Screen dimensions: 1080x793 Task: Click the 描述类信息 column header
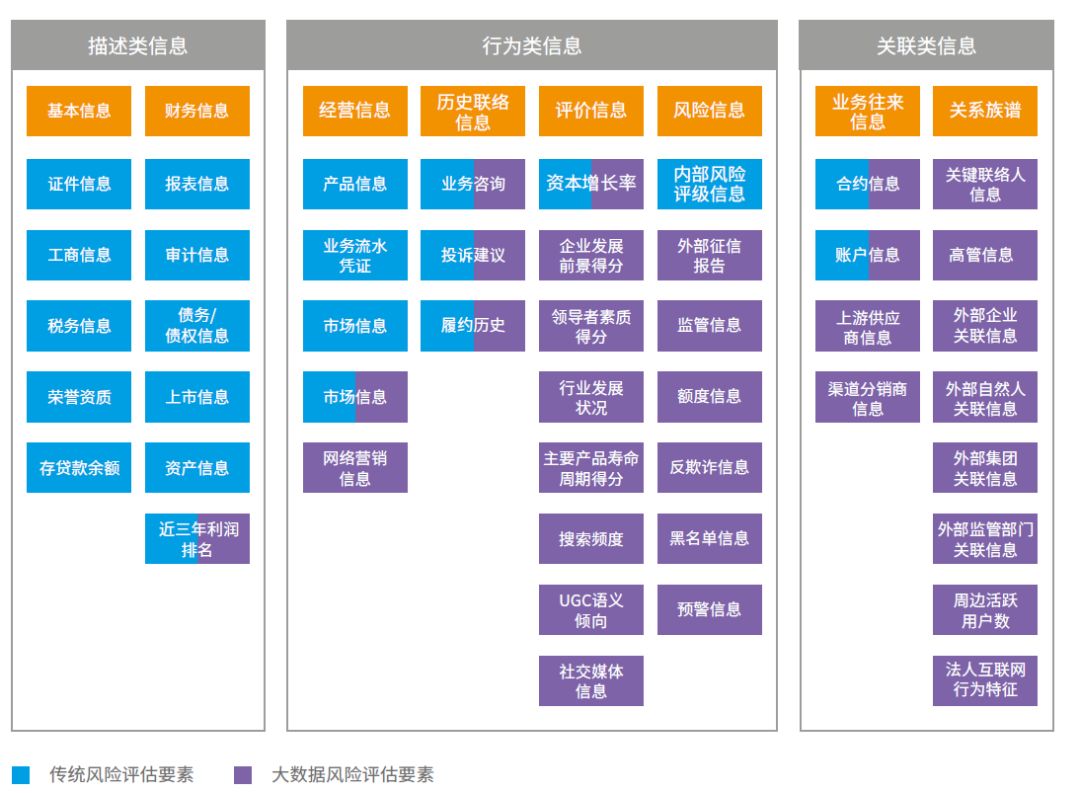(138, 46)
